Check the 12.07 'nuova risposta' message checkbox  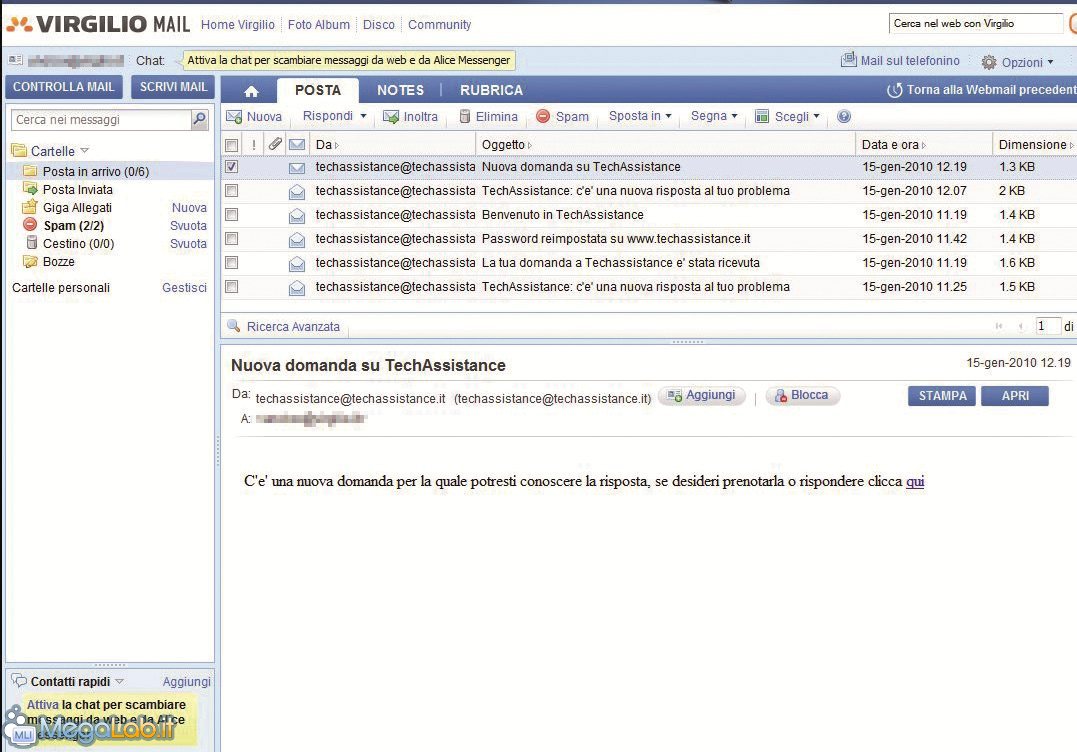point(231,190)
